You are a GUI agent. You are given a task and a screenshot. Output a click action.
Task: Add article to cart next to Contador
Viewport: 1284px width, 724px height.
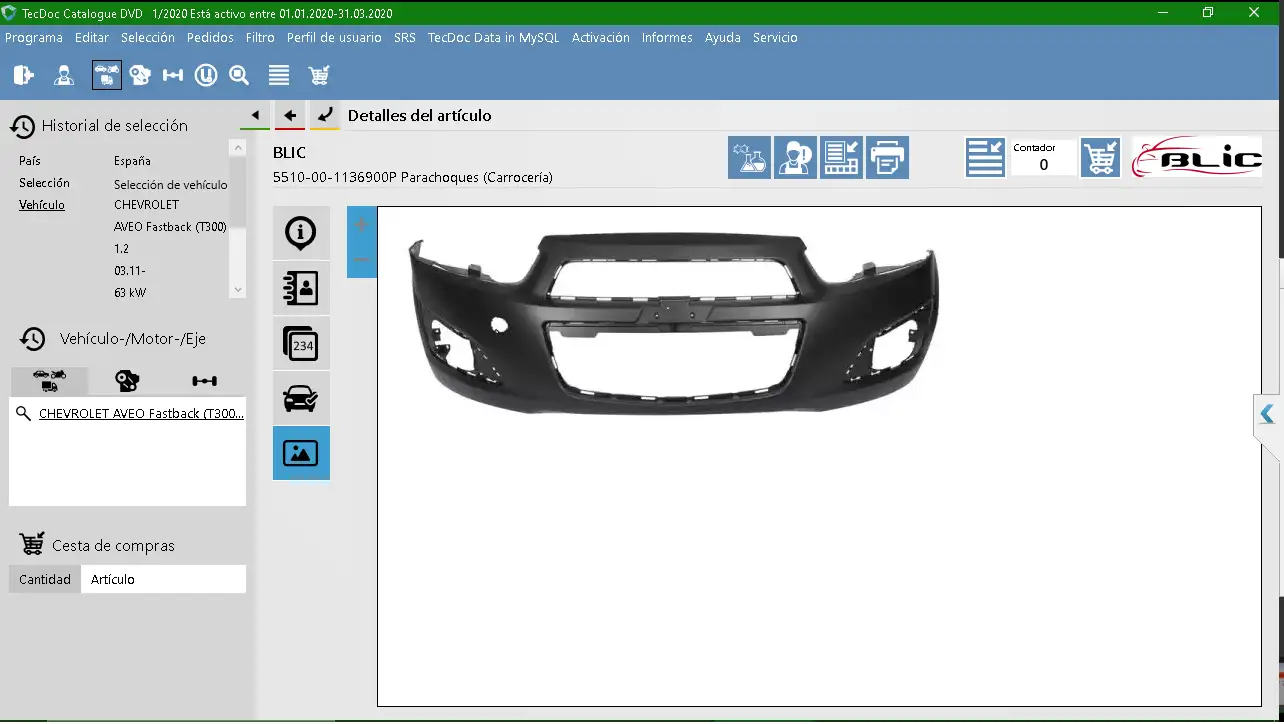[x=1101, y=158]
